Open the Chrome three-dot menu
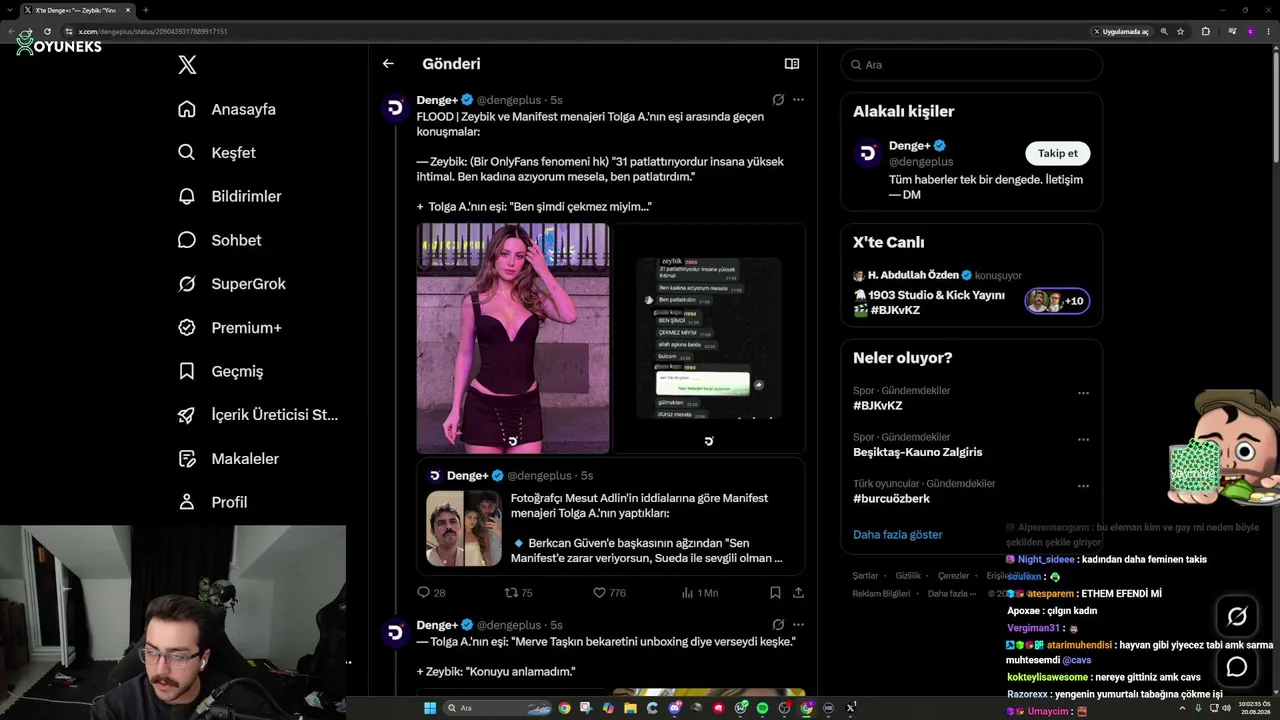The height and width of the screenshot is (720, 1280). tap(1268, 31)
